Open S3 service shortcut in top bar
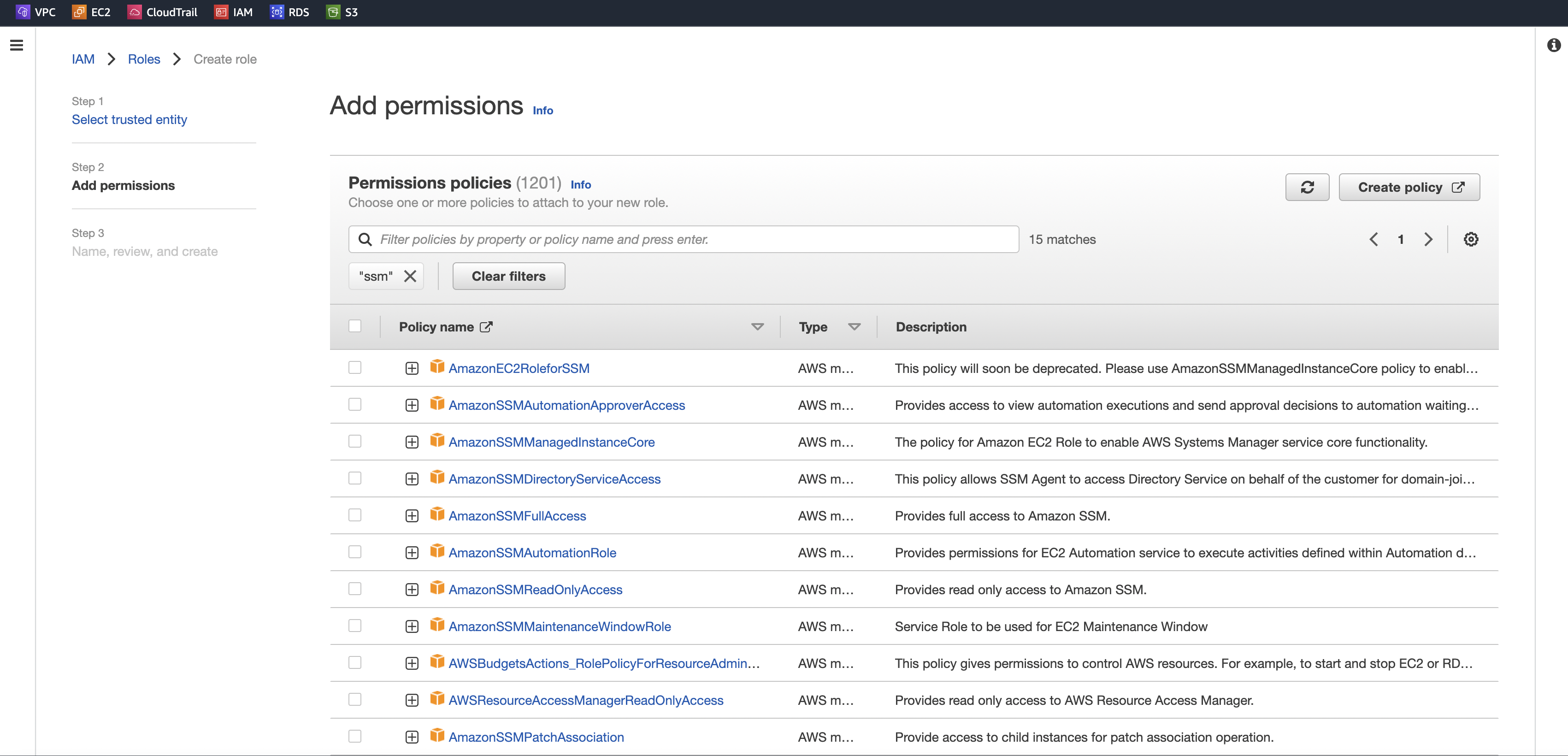Viewport: 1568px width, 756px height. coord(342,12)
